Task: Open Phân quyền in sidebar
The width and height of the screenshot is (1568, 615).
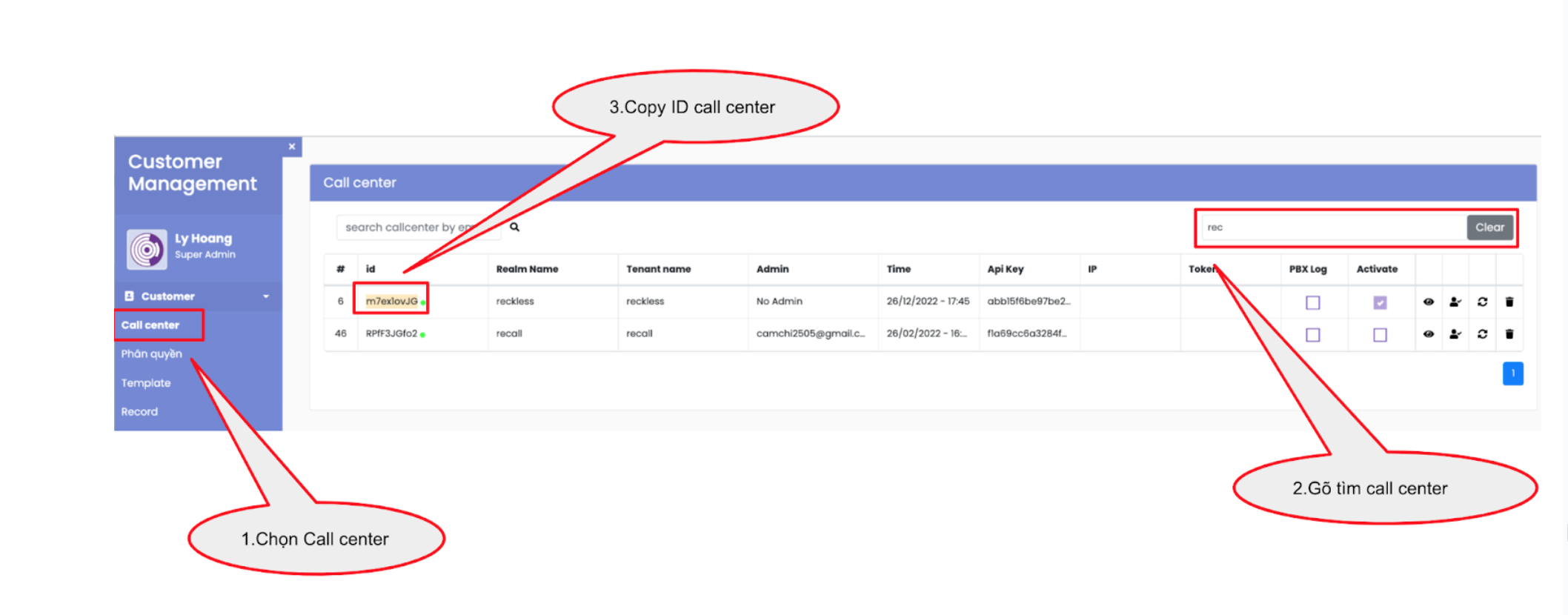Action: (x=152, y=354)
